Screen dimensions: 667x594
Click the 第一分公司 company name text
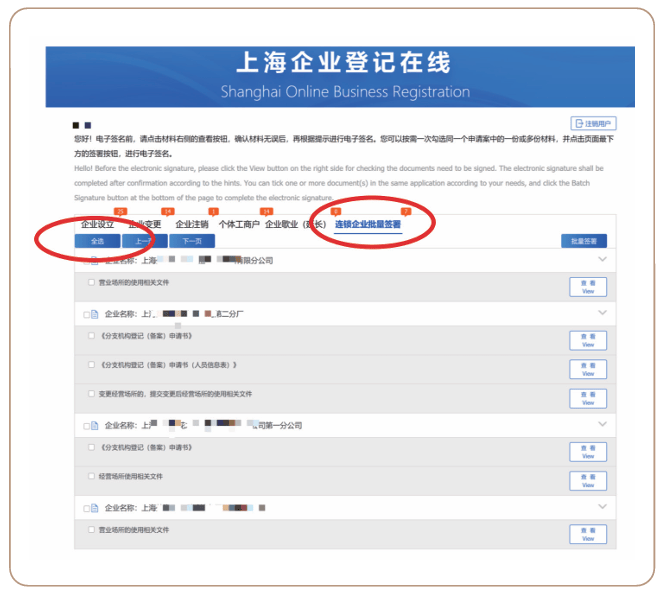203,425
